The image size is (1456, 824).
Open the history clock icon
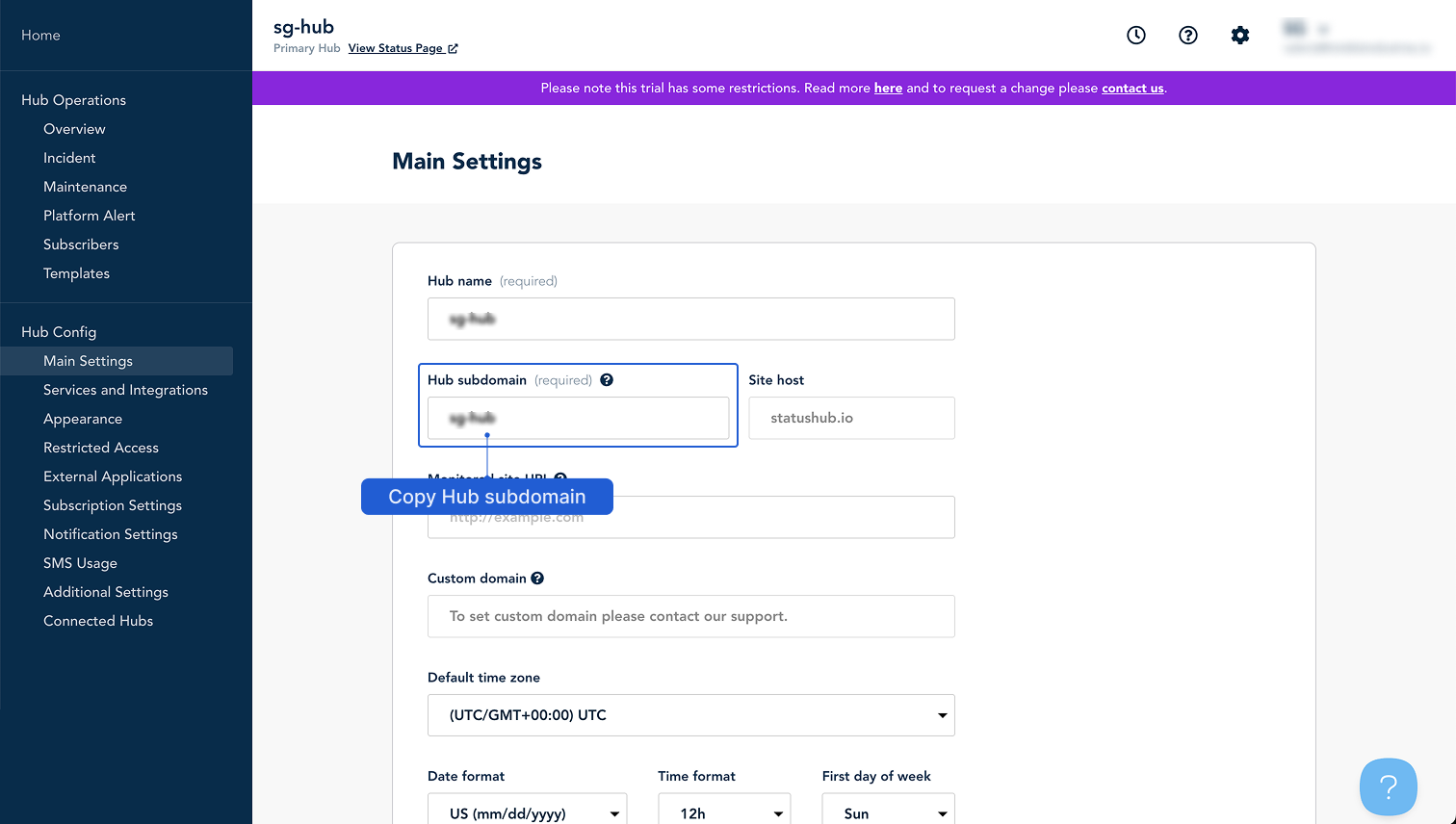(x=1136, y=36)
